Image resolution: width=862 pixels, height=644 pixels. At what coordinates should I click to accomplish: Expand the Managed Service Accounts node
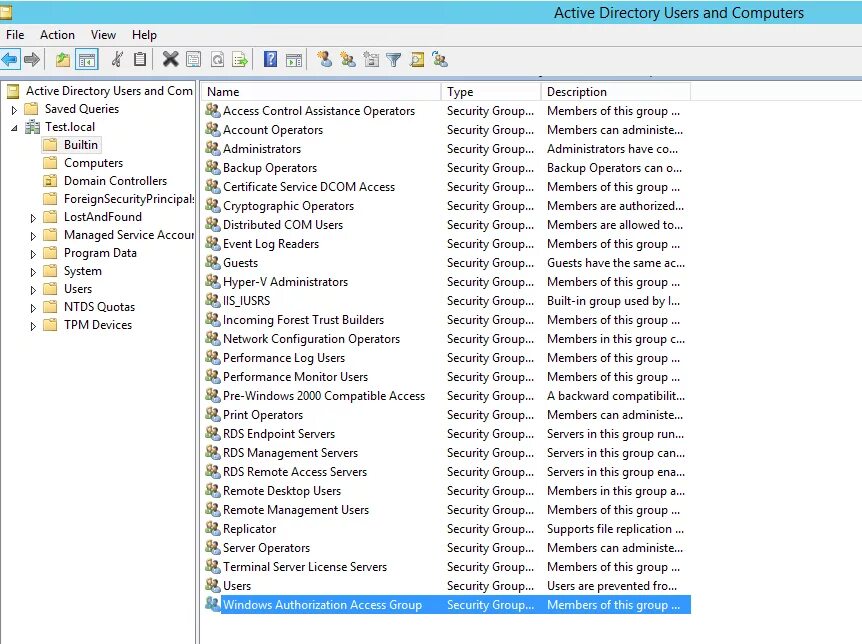tap(33, 236)
